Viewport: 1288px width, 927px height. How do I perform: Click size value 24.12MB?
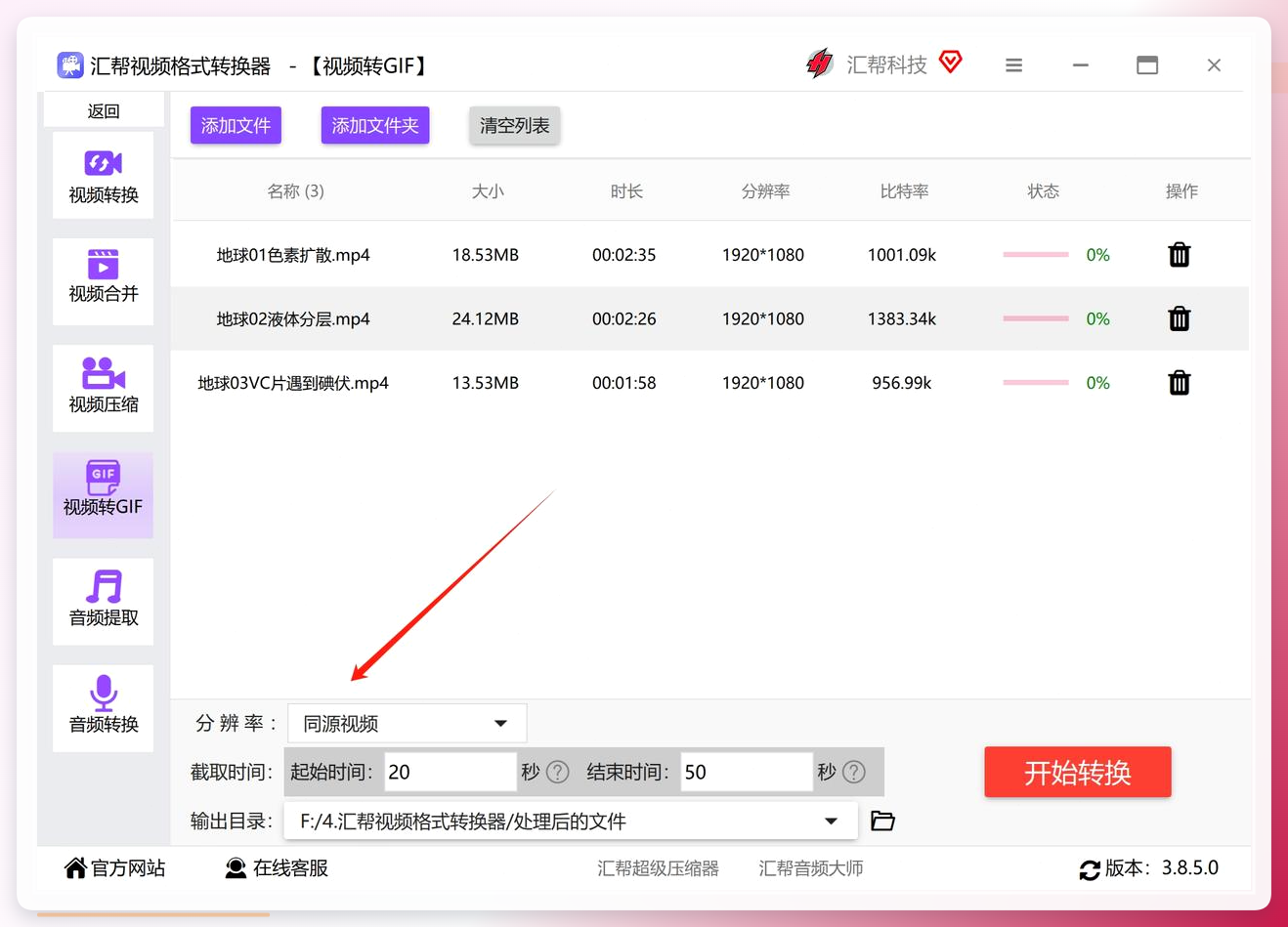point(486,318)
